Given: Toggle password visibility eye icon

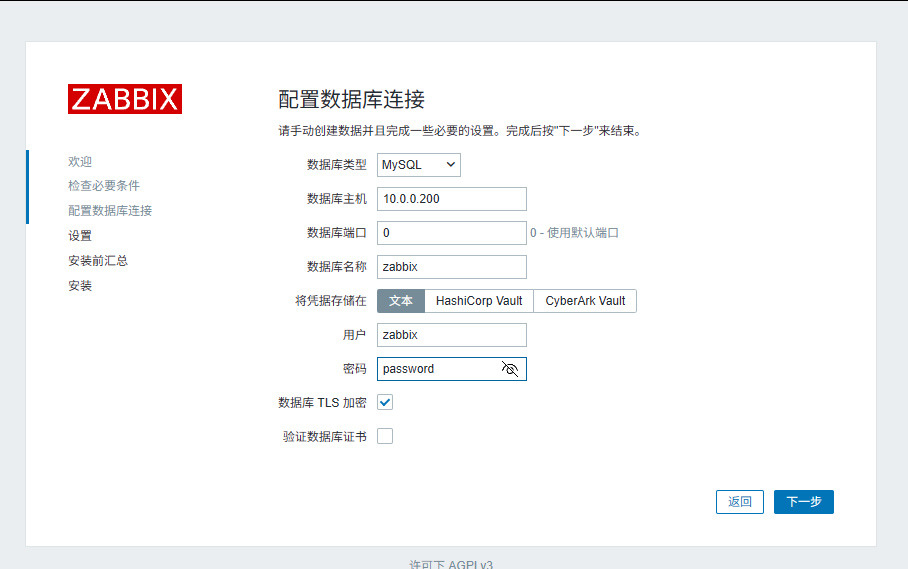Looking at the screenshot, I should pyautogui.click(x=510, y=369).
